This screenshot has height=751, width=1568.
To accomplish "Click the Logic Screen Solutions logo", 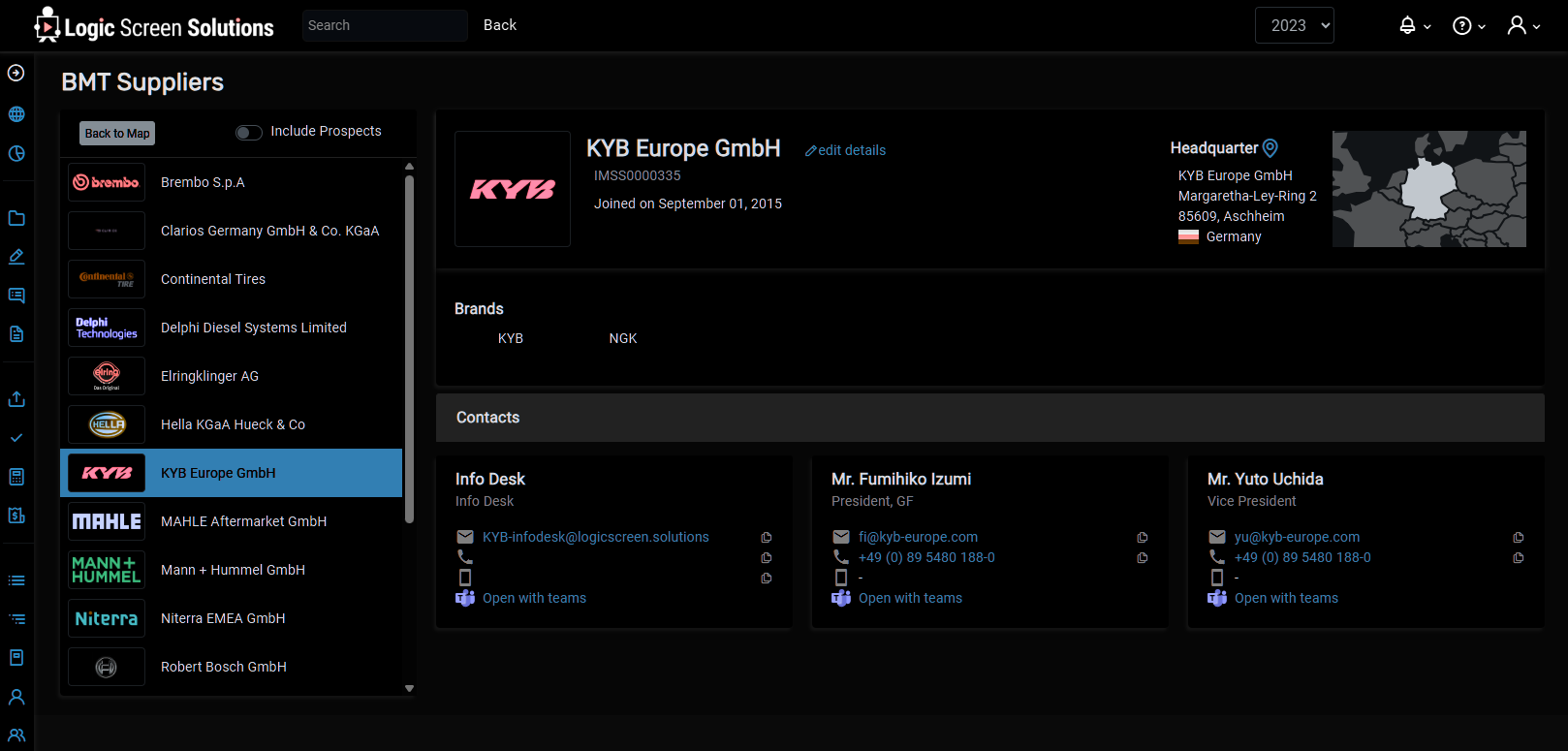I will 154,26.
